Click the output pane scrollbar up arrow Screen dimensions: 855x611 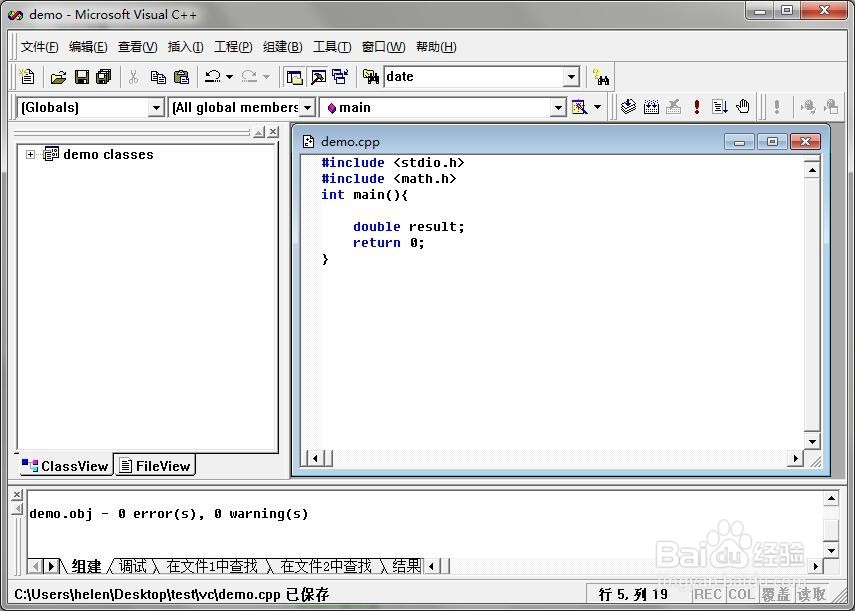pos(831,498)
